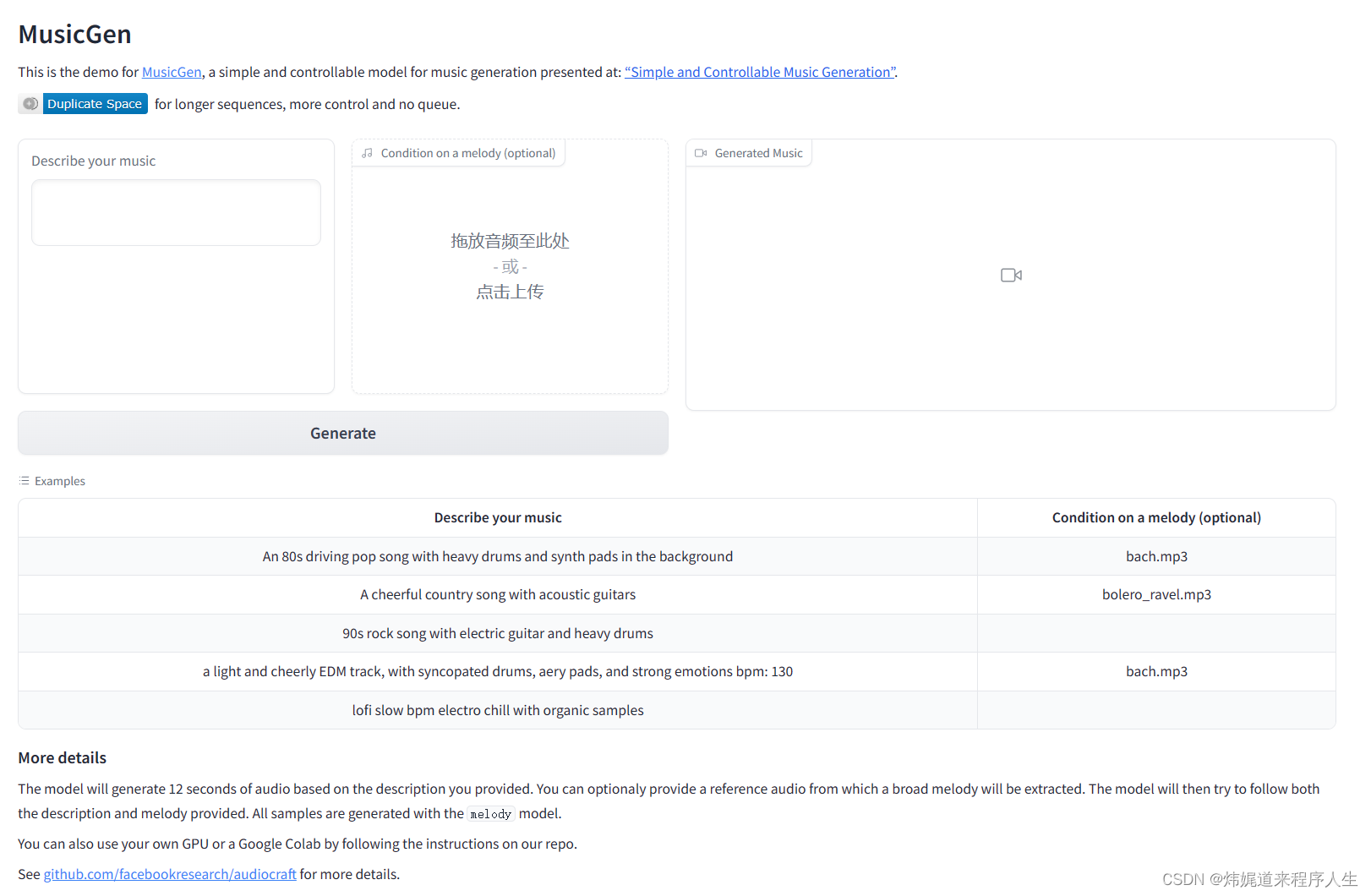Click bach.mp3 in the 80s pop song row

[1156, 556]
